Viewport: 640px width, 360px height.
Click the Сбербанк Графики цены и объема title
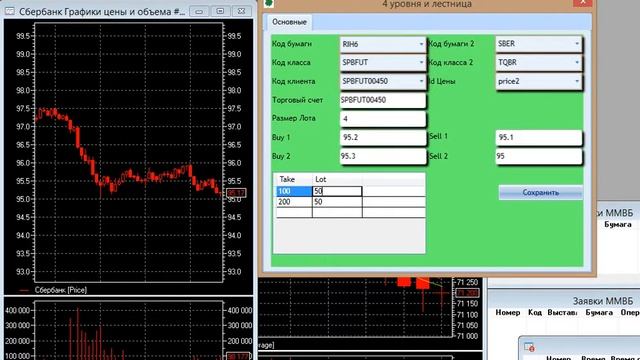coord(102,11)
